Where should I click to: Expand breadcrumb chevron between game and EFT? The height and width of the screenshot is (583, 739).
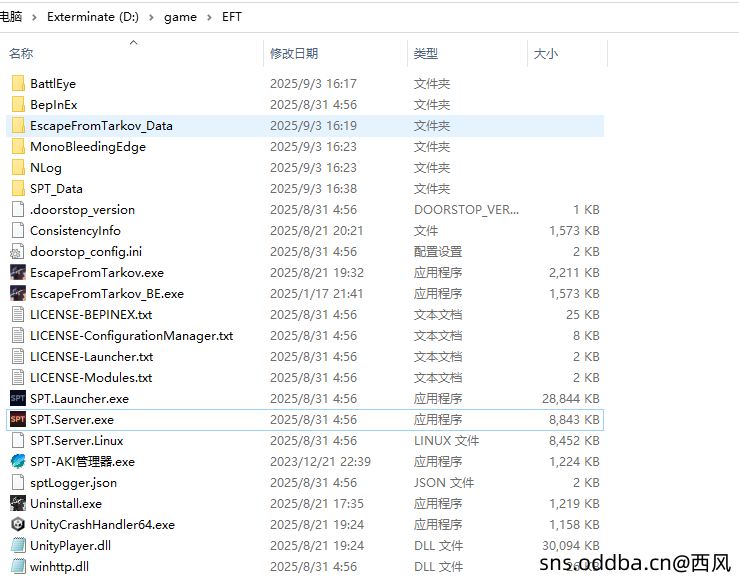[x=209, y=17]
